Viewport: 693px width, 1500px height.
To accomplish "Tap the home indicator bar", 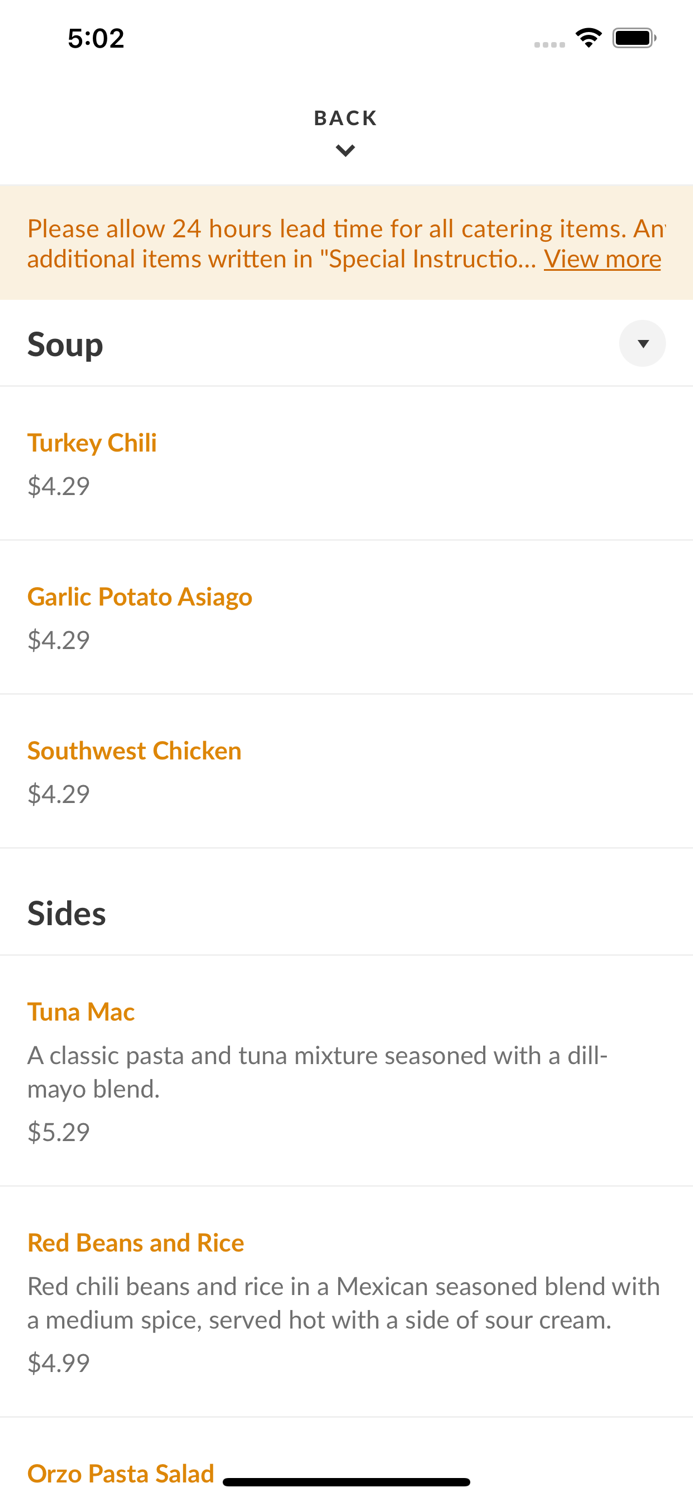I will [x=346, y=1481].
